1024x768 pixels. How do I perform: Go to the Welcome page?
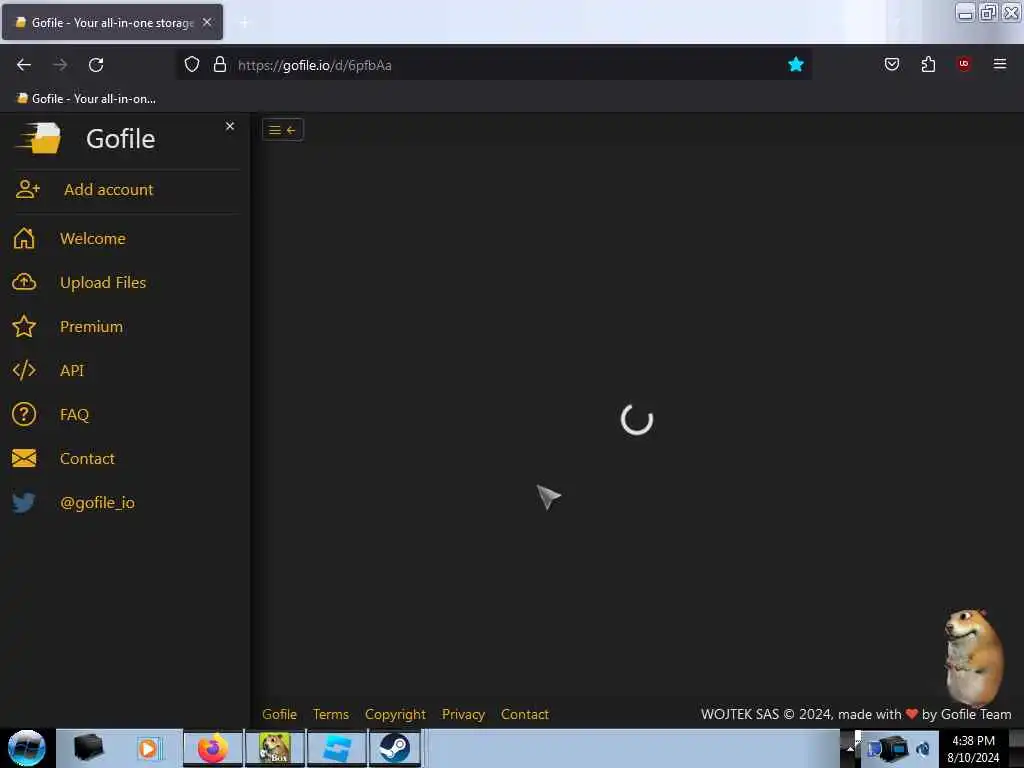click(x=93, y=238)
